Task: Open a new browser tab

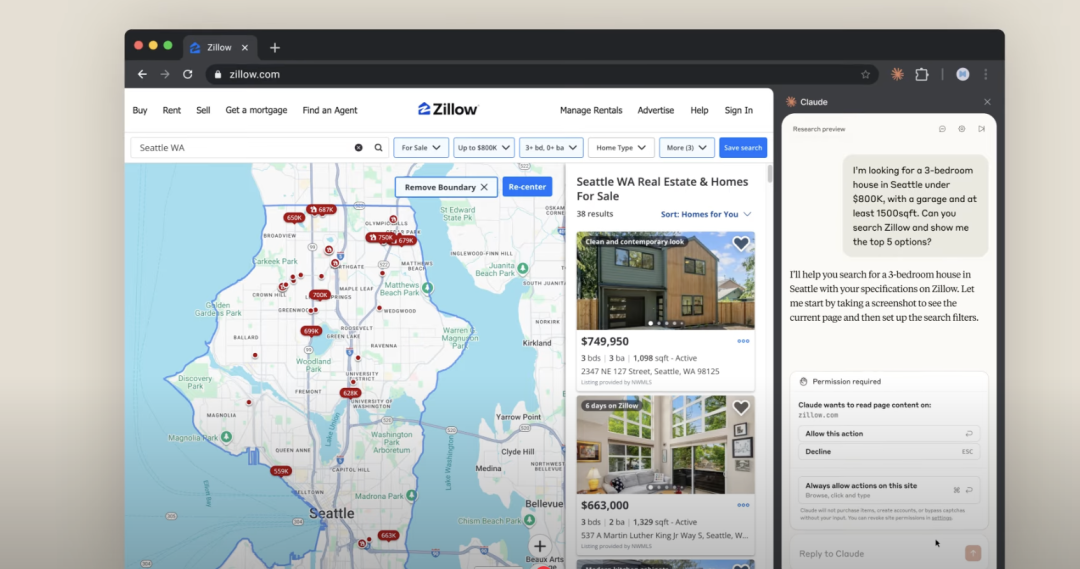Action: [275, 48]
